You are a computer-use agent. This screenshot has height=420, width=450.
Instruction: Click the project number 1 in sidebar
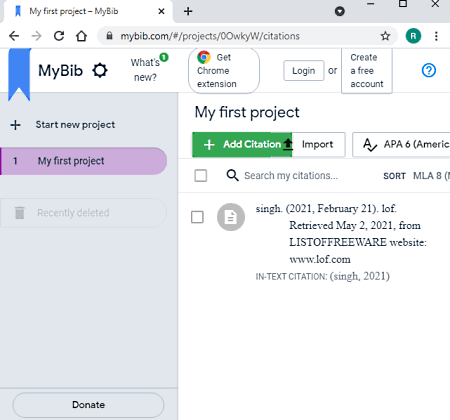[x=15, y=161]
